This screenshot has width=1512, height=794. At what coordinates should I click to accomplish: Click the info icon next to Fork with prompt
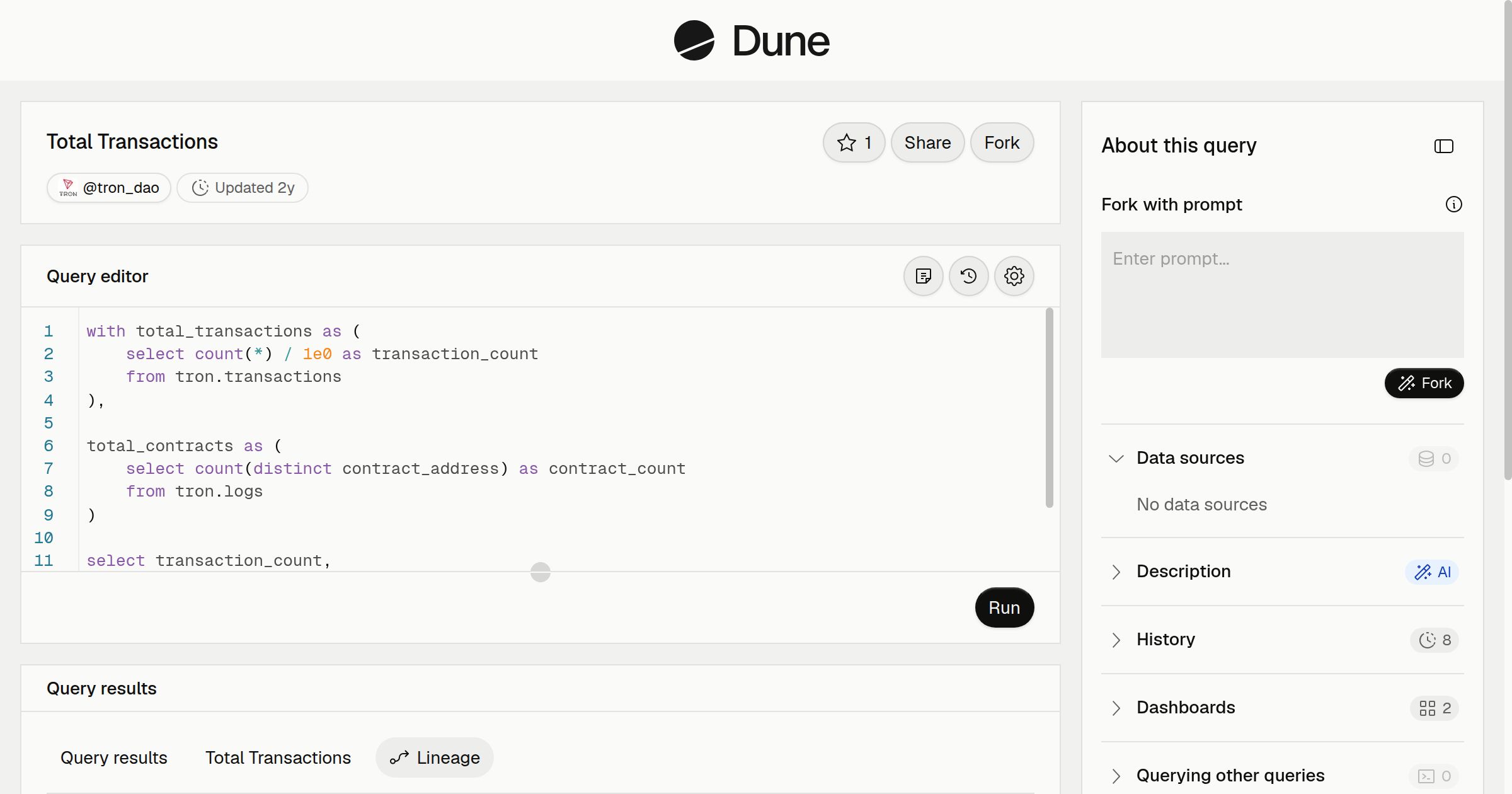pyautogui.click(x=1453, y=204)
